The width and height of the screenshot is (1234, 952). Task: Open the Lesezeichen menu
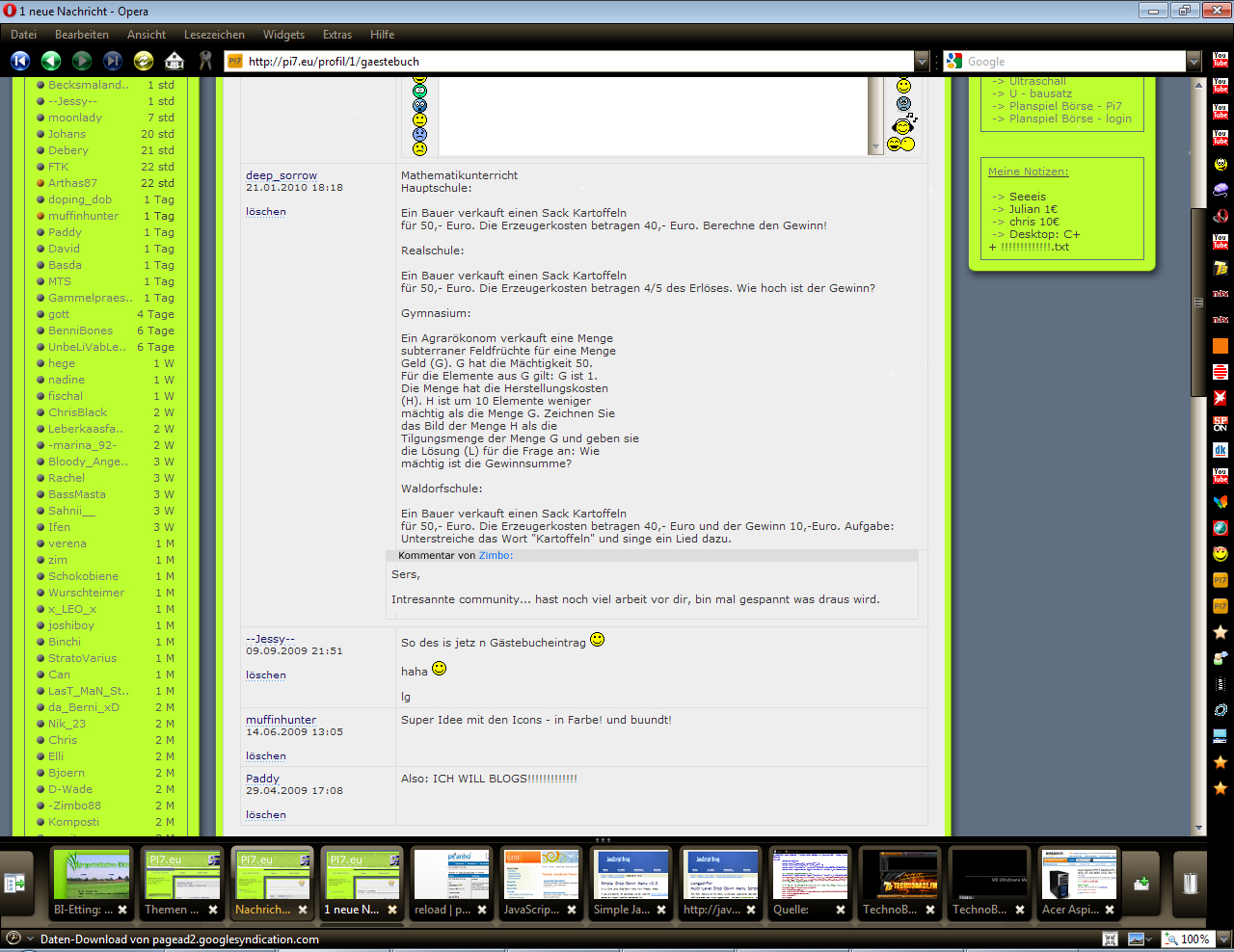point(214,35)
